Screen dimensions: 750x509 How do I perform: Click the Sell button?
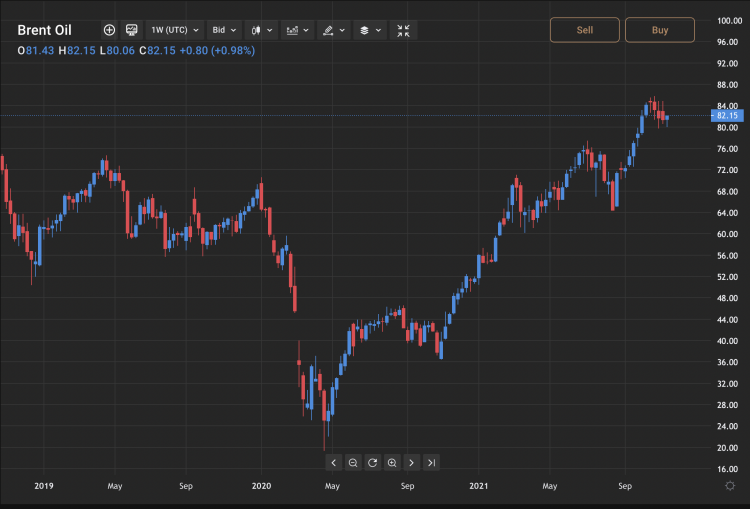pos(585,30)
